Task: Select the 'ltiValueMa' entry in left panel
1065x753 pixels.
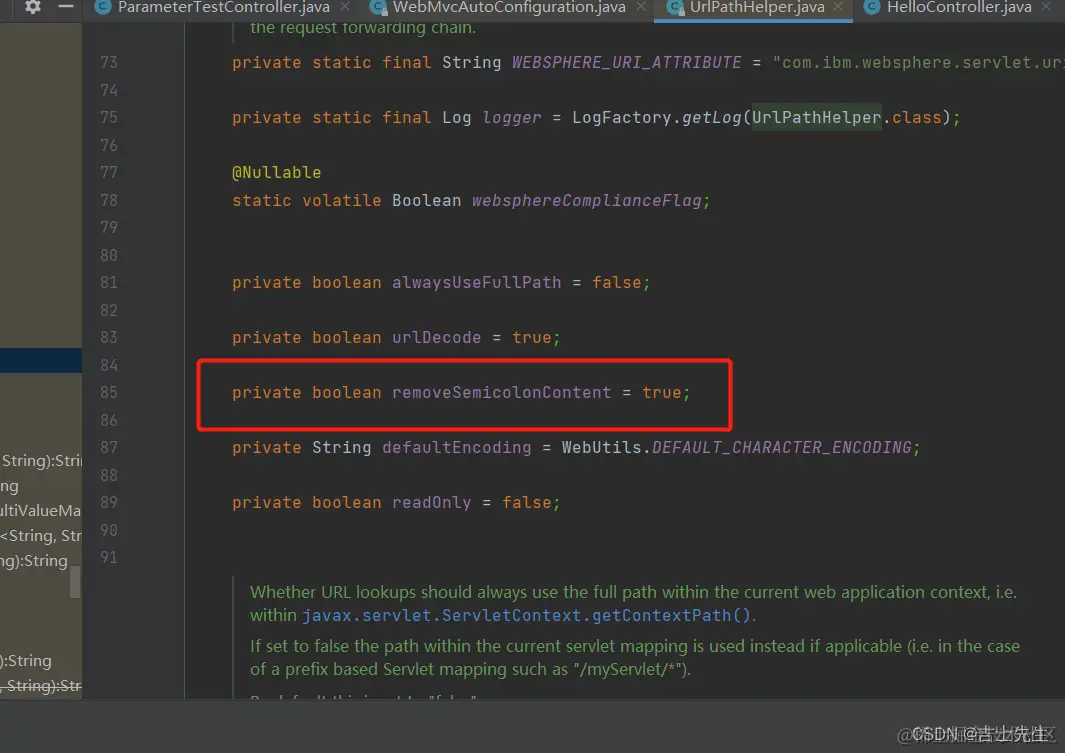Action: (41, 511)
